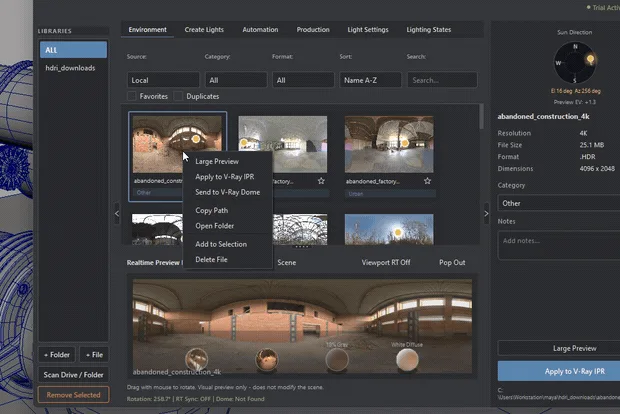Click the + Folder button

(x=57, y=355)
